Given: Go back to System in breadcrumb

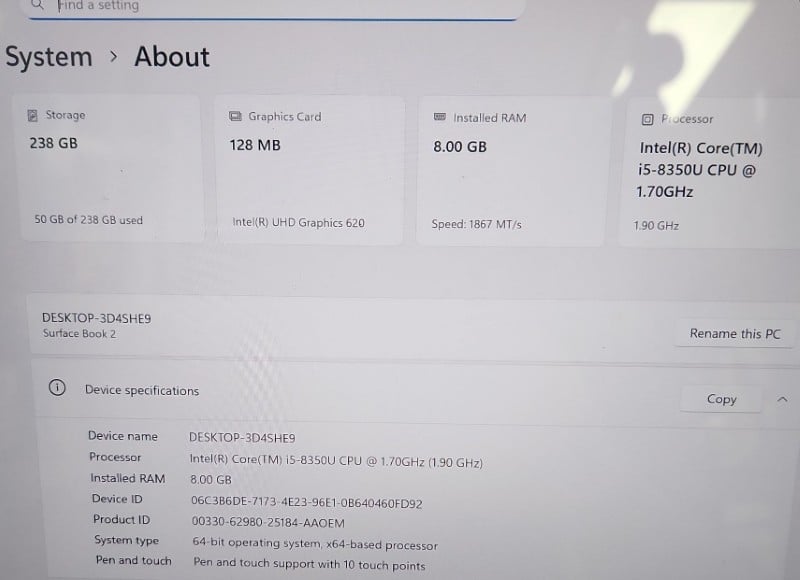Looking at the screenshot, I should (49, 57).
